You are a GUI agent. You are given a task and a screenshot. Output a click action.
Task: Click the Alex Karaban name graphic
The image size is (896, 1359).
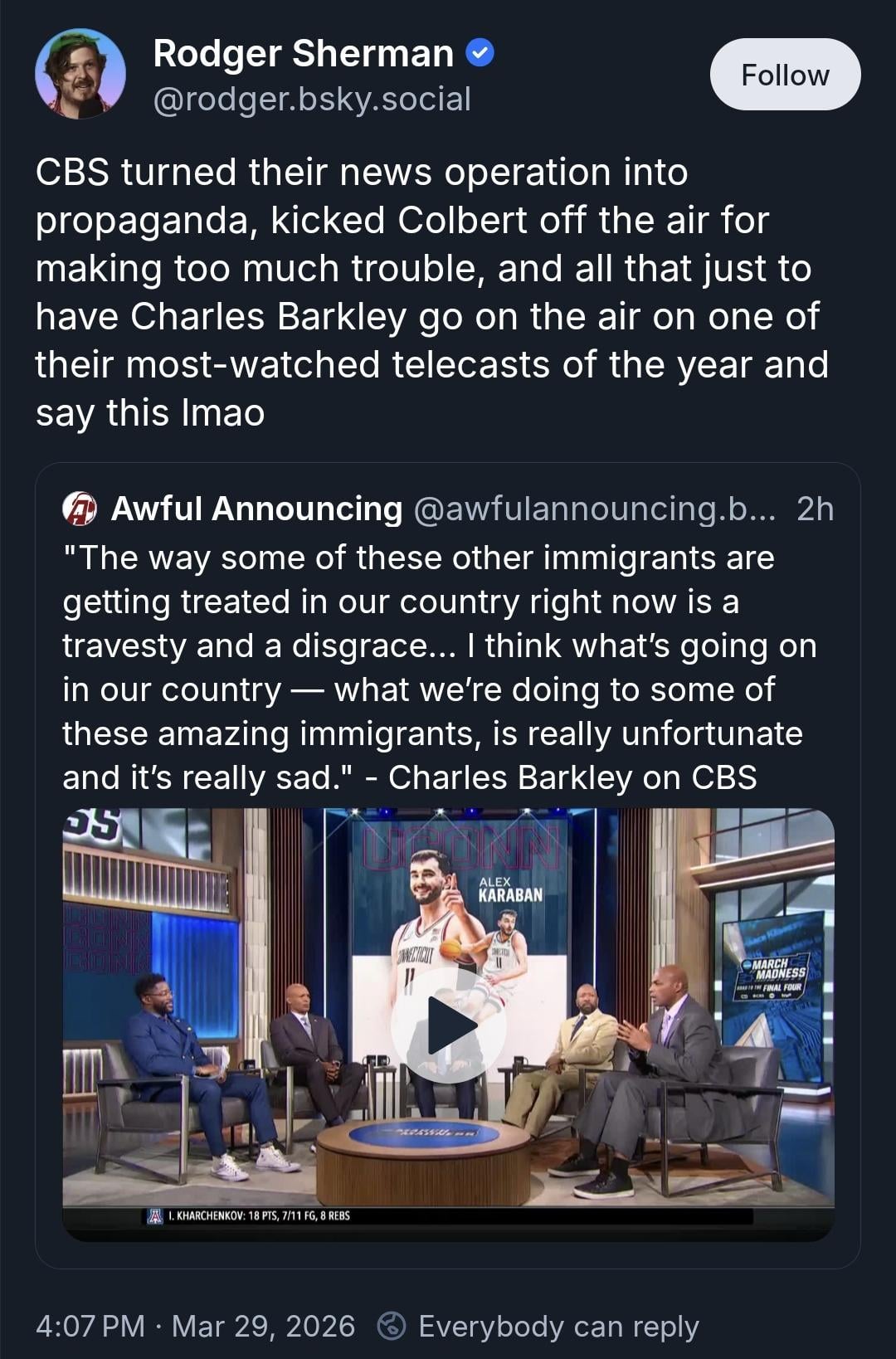click(510, 889)
